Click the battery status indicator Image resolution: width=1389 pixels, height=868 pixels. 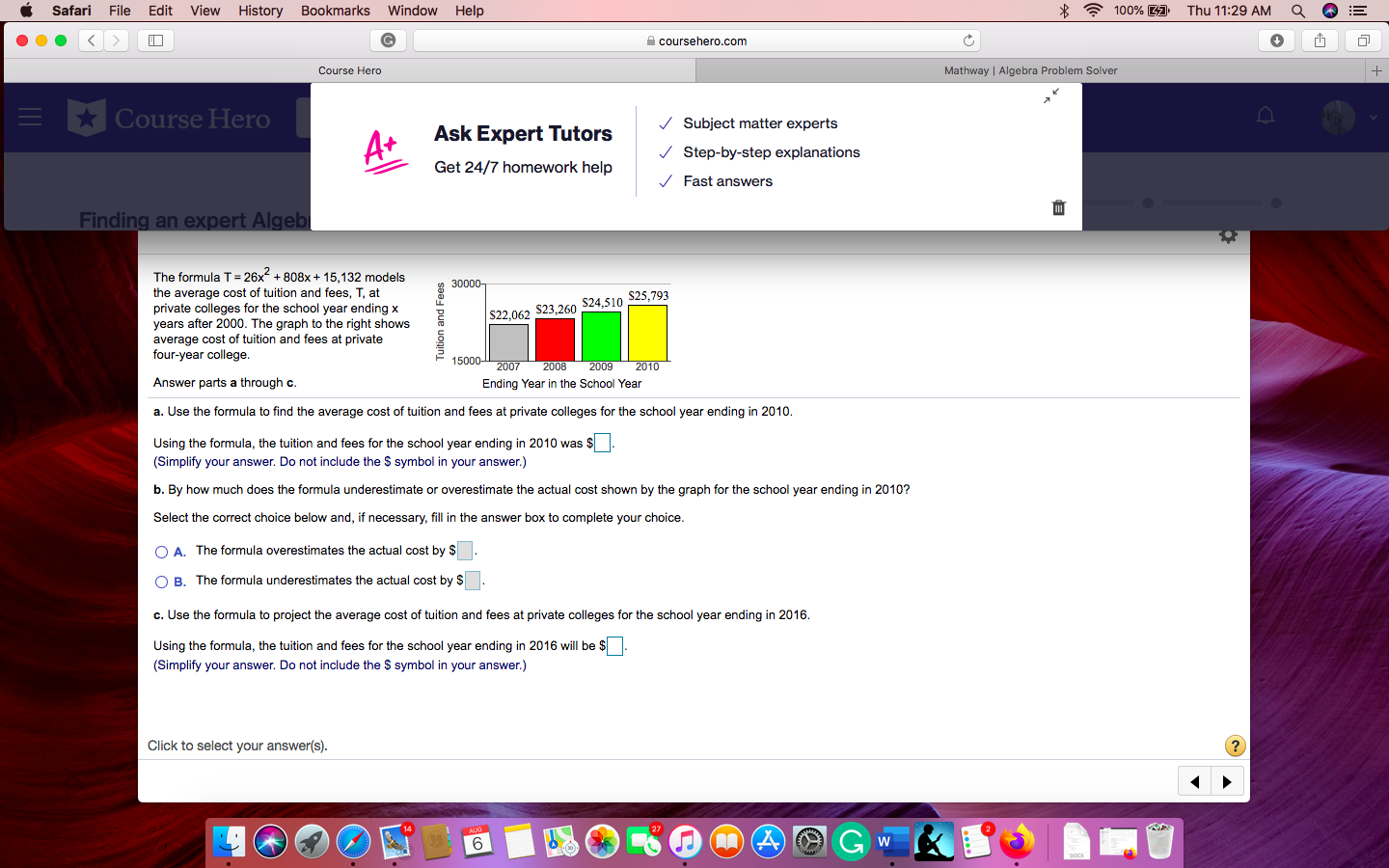[x=1142, y=11]
